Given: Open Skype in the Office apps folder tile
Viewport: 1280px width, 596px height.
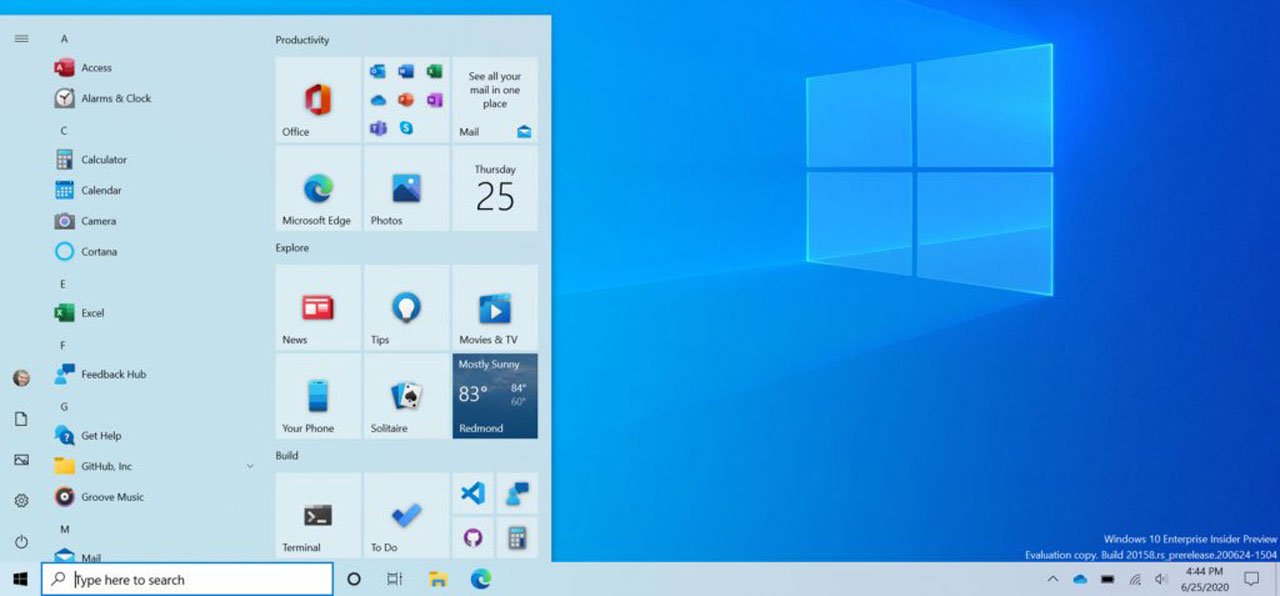Looking at the screenshot, I should tap(406, 128).
